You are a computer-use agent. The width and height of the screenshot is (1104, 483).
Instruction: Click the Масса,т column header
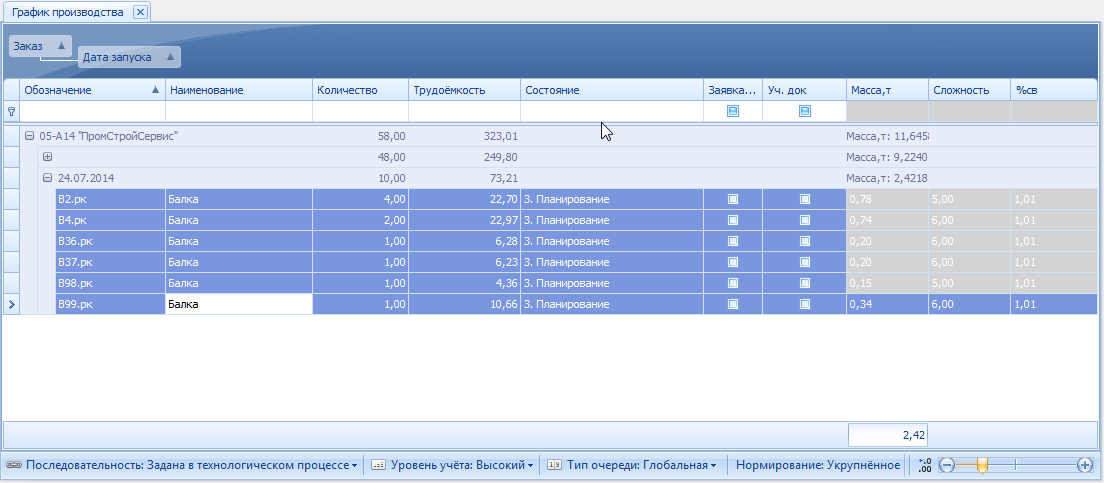(887, 90)
